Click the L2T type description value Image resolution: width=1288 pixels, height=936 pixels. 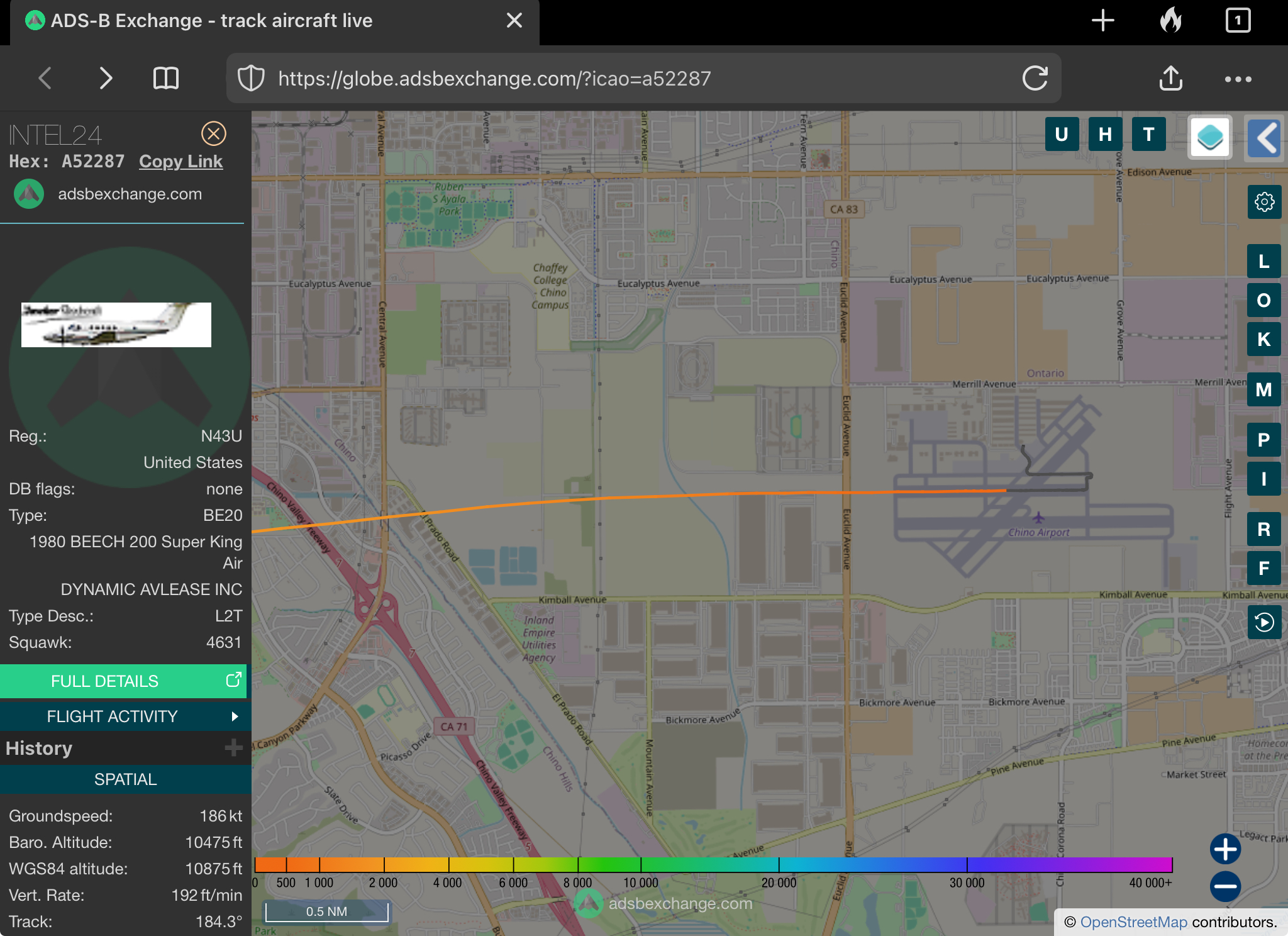[x=228, y=616]
